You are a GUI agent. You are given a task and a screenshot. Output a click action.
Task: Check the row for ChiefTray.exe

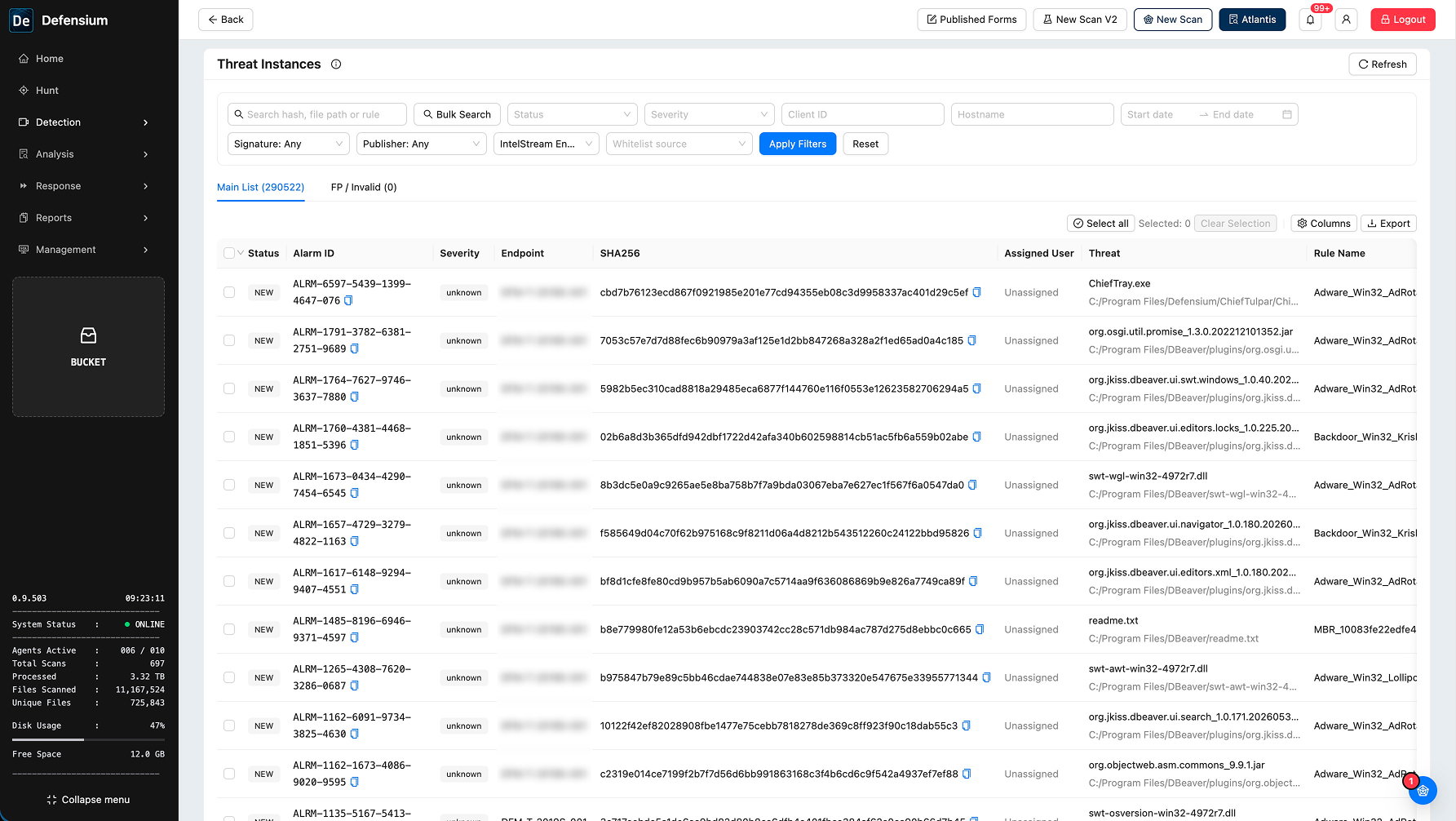(229, 292)
